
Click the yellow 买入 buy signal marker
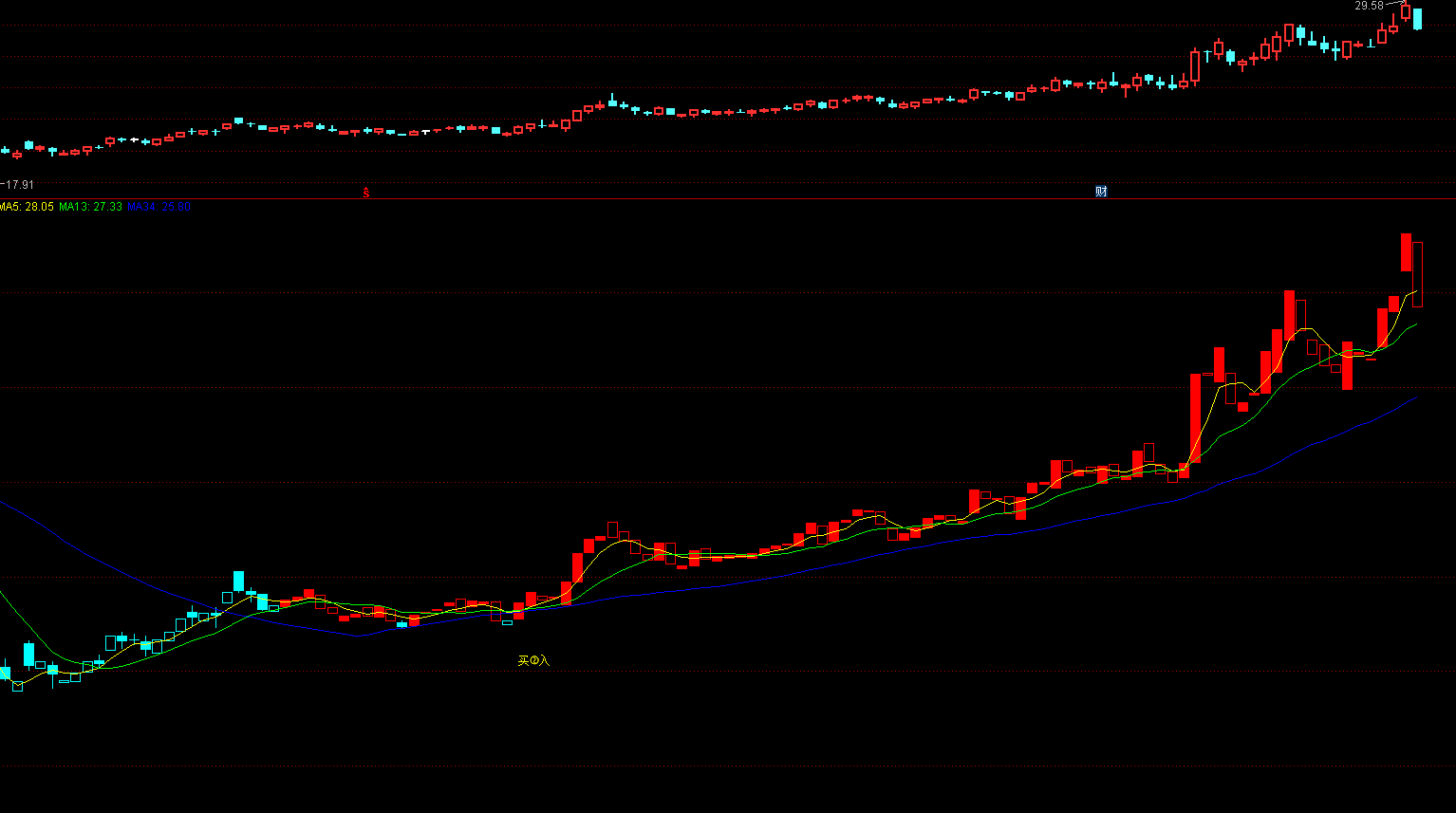[x=533, y=660]
